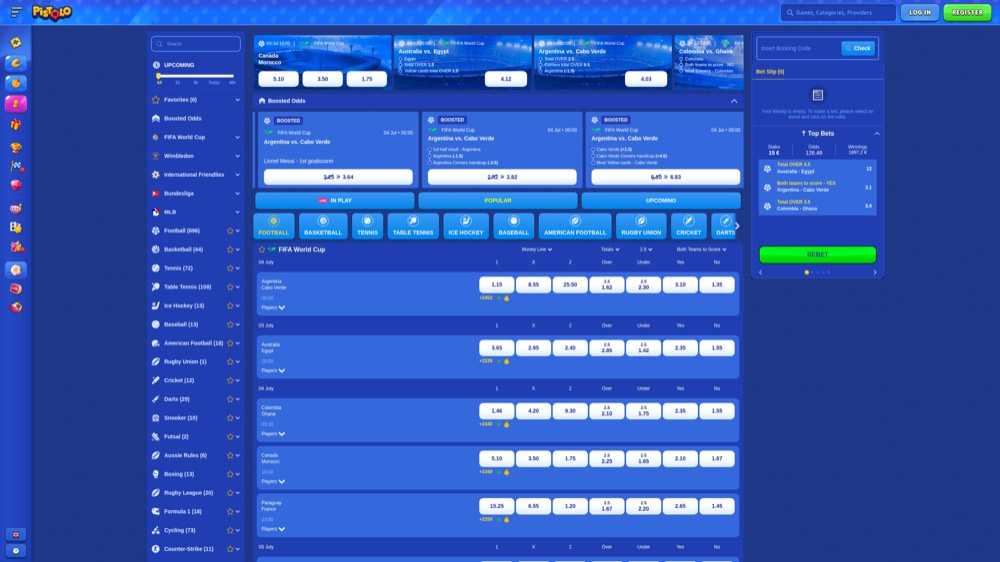The width and height of the screenshot is (1000, 562).
Task: Open the Totals market dropdown
Action: pyautogui.click(x=610, y=249)
